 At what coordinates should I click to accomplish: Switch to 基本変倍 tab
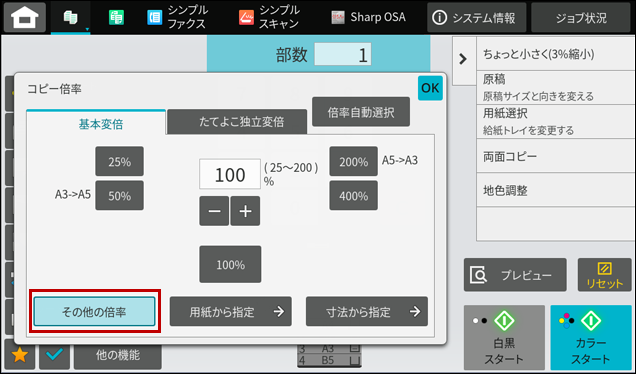click(96, 123)
